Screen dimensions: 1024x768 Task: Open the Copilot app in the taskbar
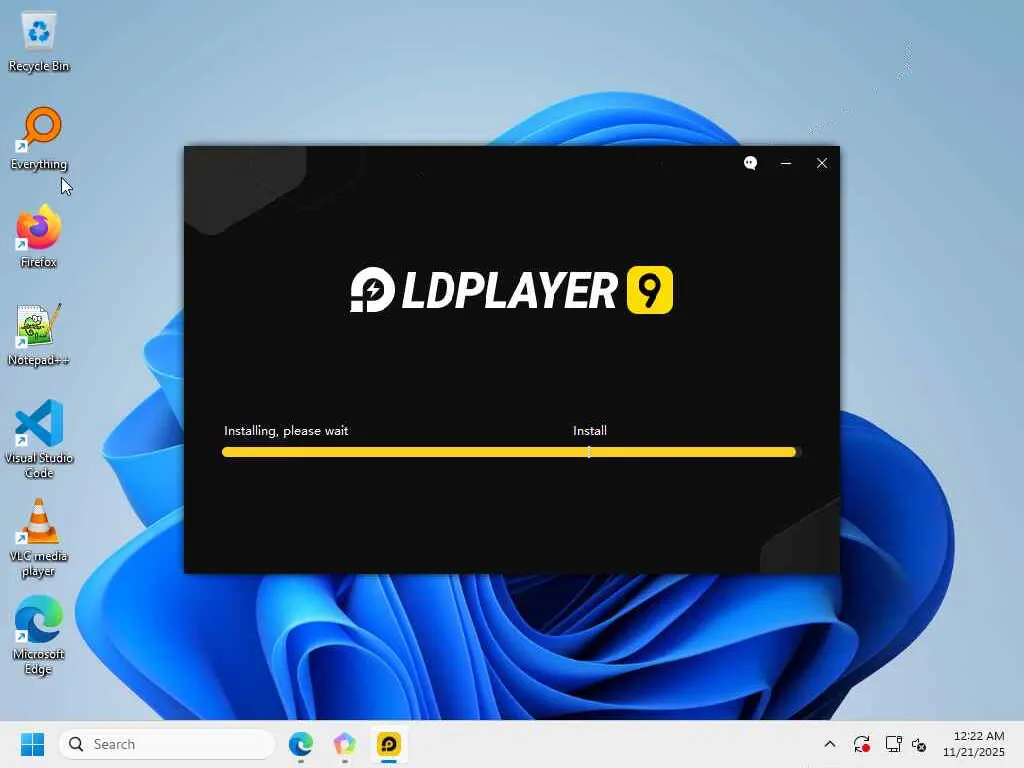[x=344, y=744]
